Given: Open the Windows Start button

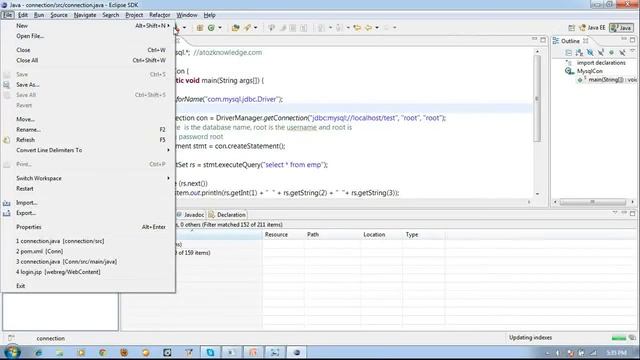Looking at the screenshot, I should point(12,352).
